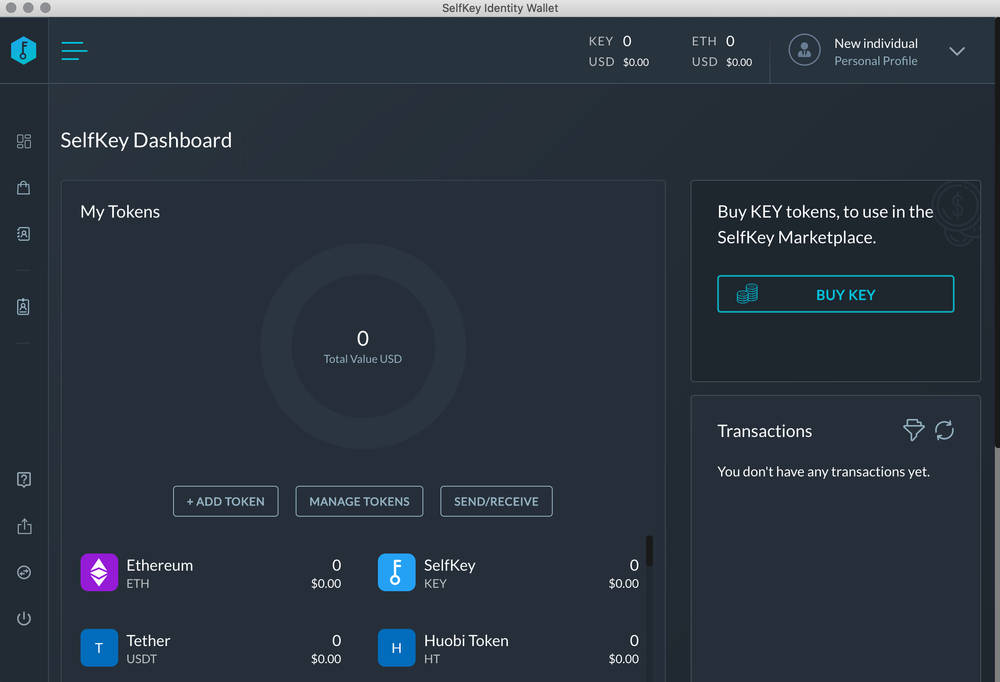
Task: Refresh the Transactions list
Action: [944, 430]
